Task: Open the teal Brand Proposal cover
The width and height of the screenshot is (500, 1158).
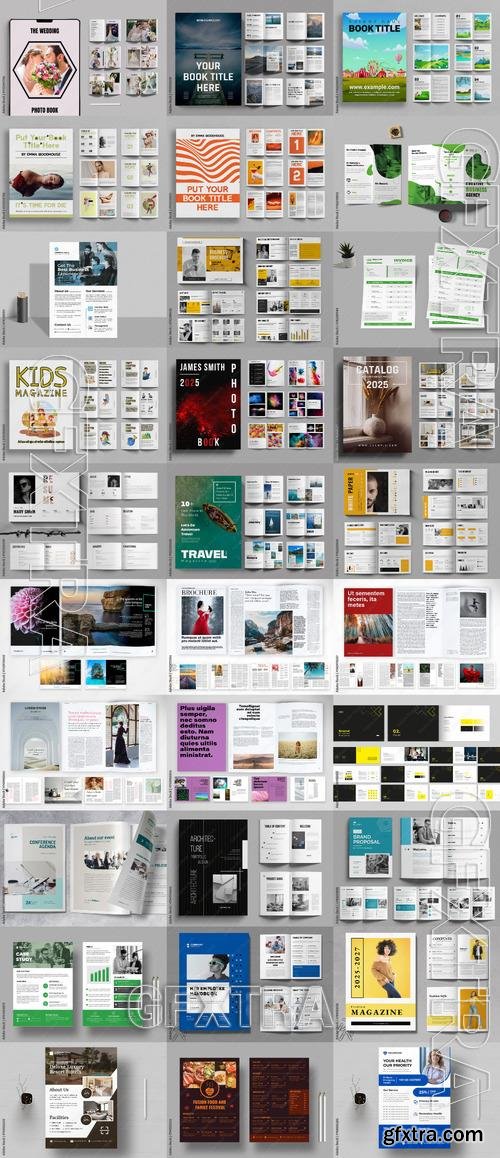Action: tap(370, 847)
